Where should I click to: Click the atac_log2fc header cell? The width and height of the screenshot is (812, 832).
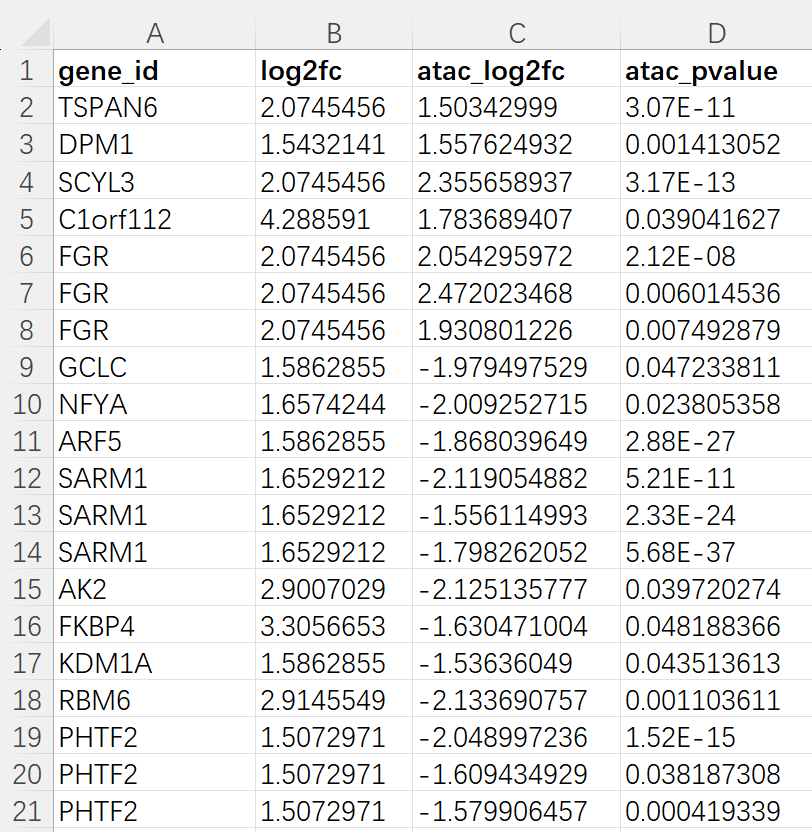[x=516, y=71]
